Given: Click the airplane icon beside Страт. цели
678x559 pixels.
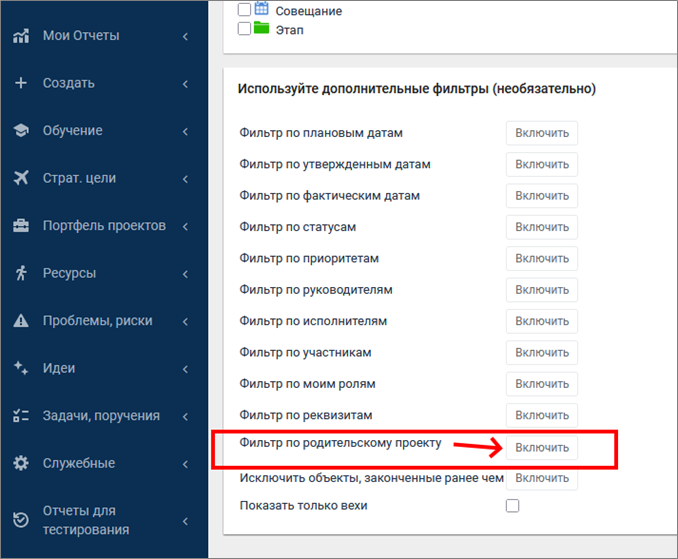Looking at the screenshot, I should coord(21,178).
